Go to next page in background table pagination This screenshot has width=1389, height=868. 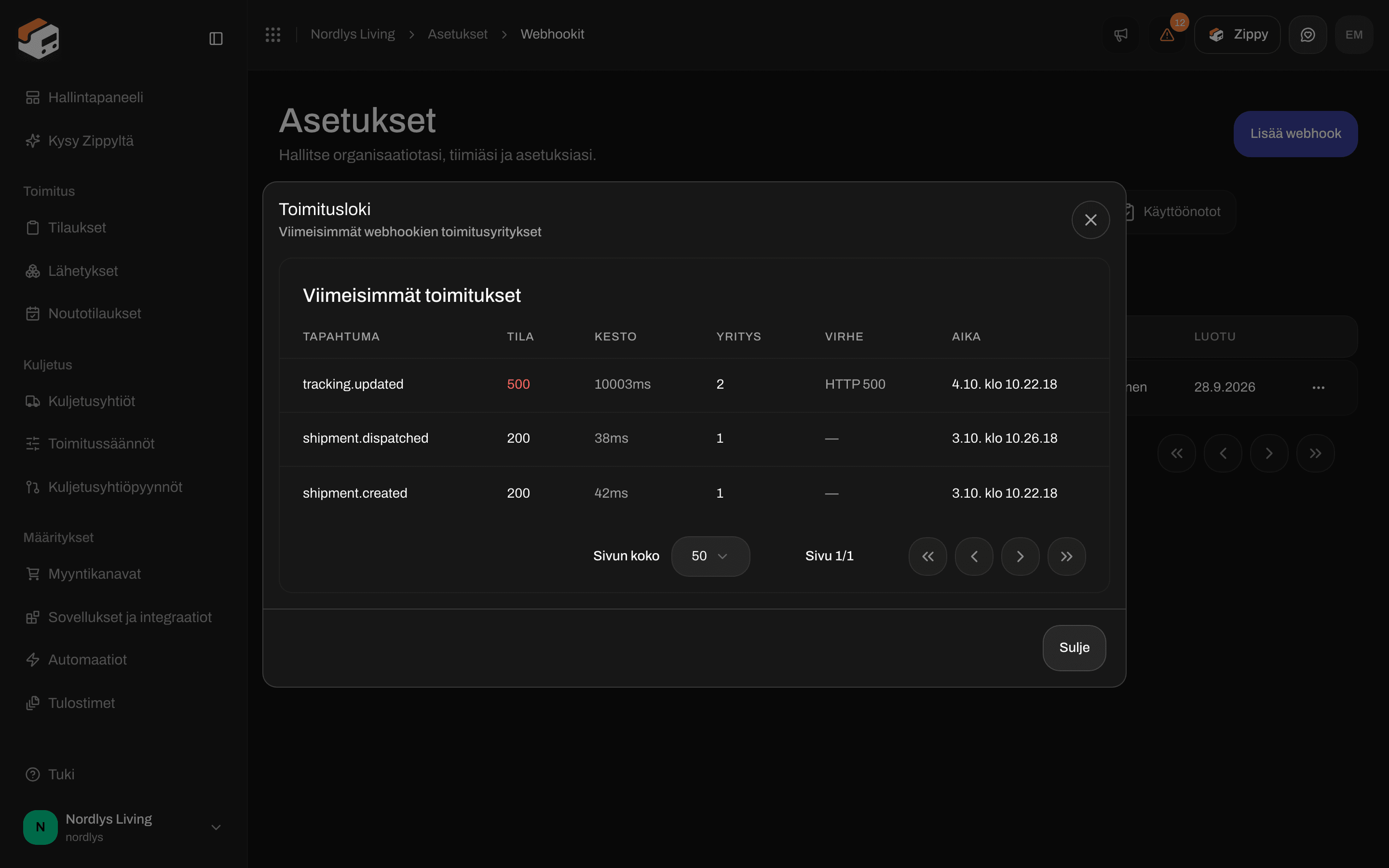tap(1269, 453)
